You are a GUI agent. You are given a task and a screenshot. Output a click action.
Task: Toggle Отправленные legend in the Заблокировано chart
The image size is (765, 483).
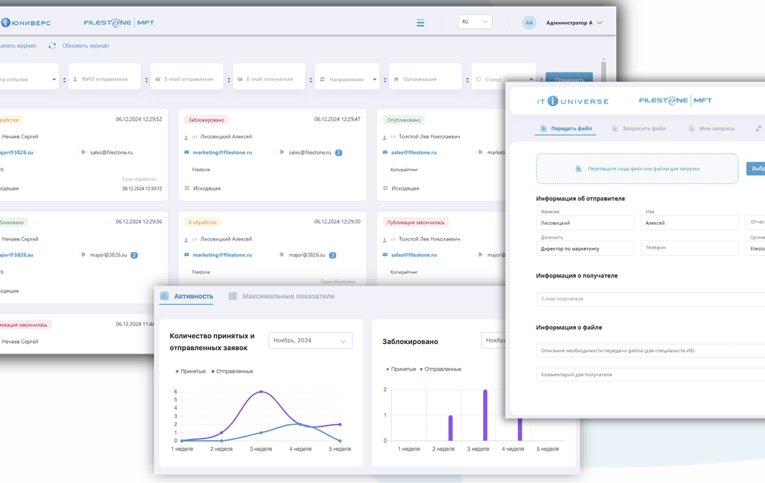coord(442,369)
